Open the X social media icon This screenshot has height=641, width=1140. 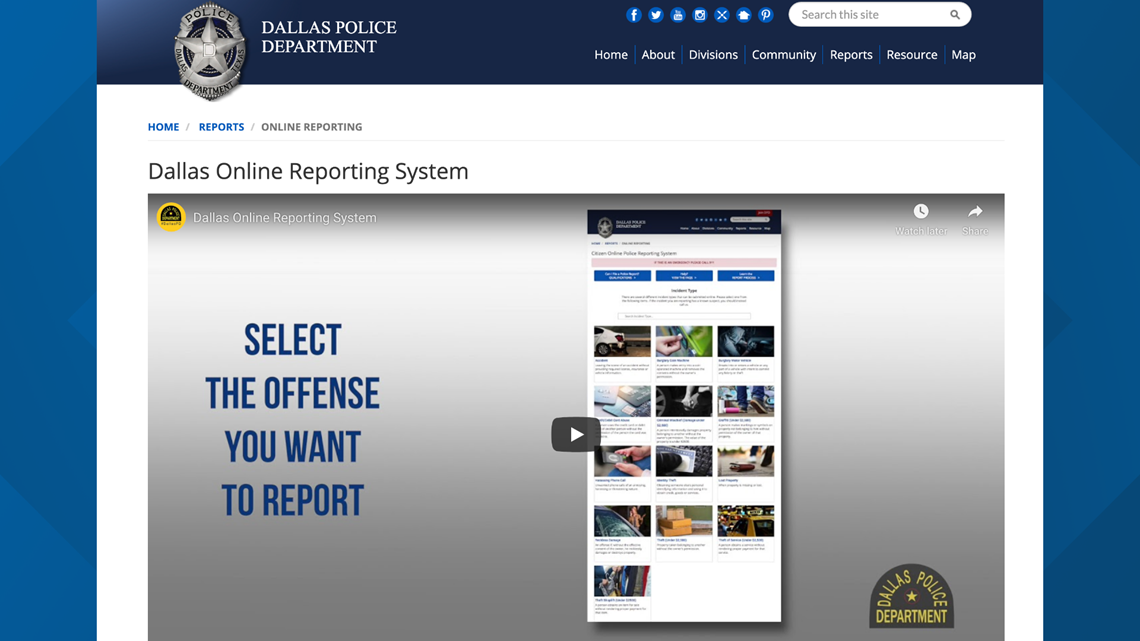721,14
